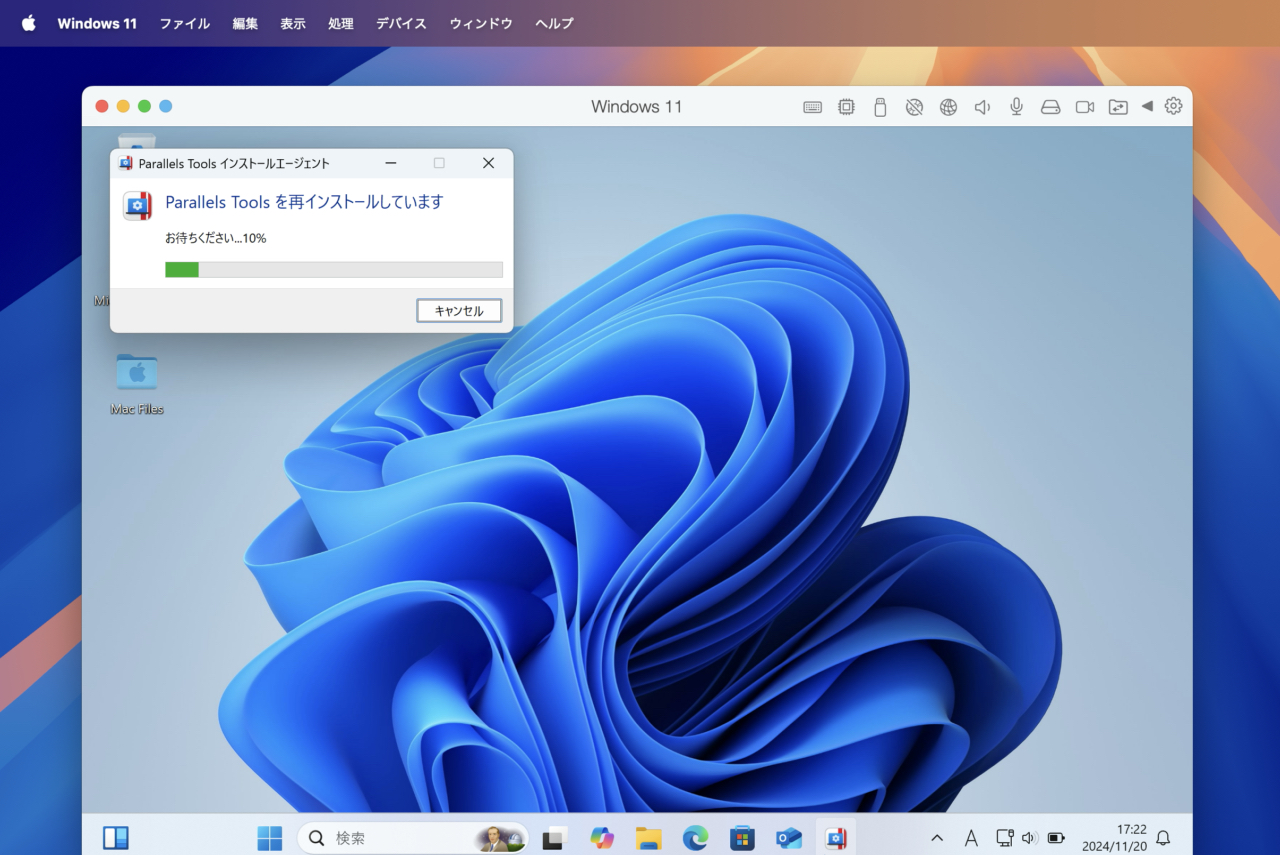Open the 表示 menu
This screenshot has width=1280, height=855.
[x=293, y=23]
